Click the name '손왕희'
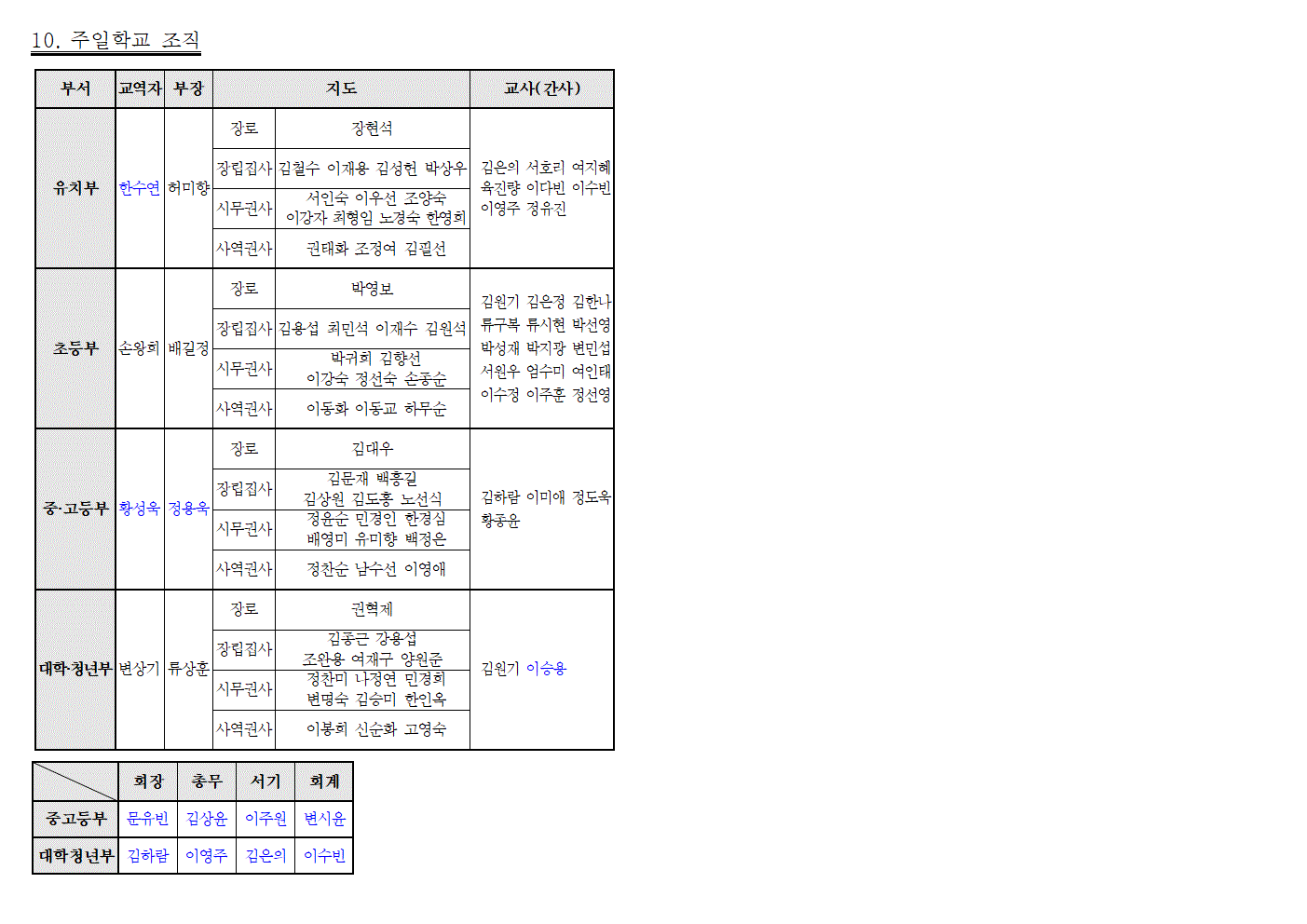 pos(140,348)
